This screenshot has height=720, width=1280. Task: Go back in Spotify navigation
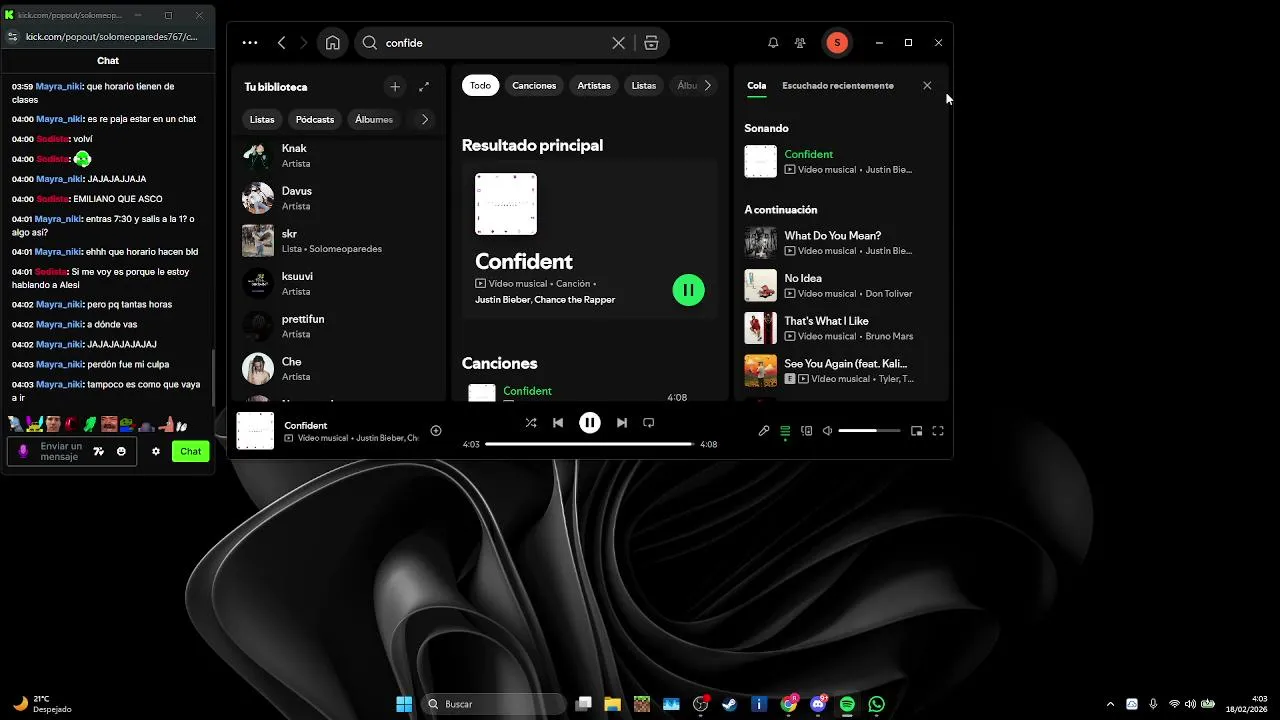tap(282, 43)
